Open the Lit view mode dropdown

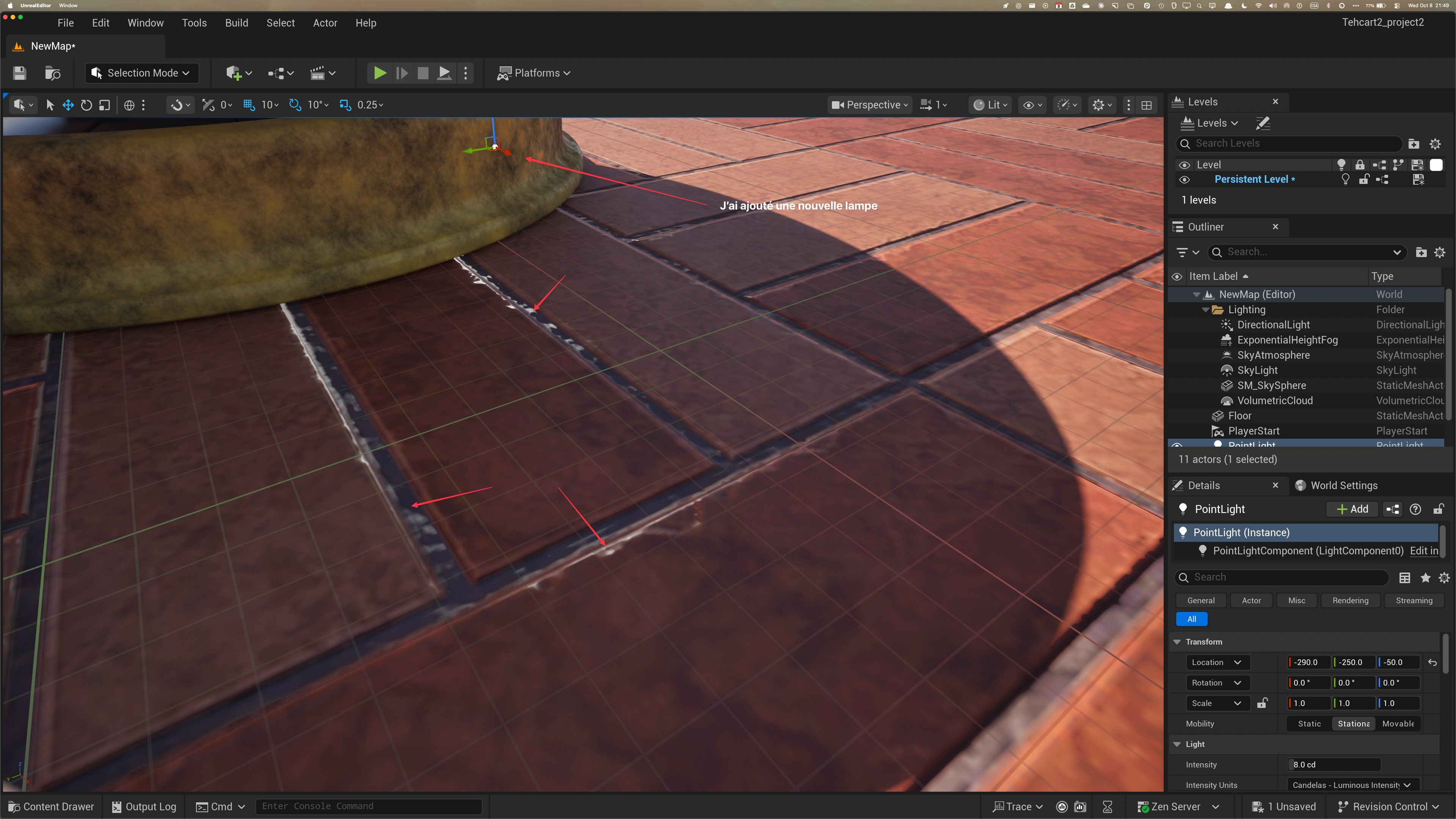991,105
